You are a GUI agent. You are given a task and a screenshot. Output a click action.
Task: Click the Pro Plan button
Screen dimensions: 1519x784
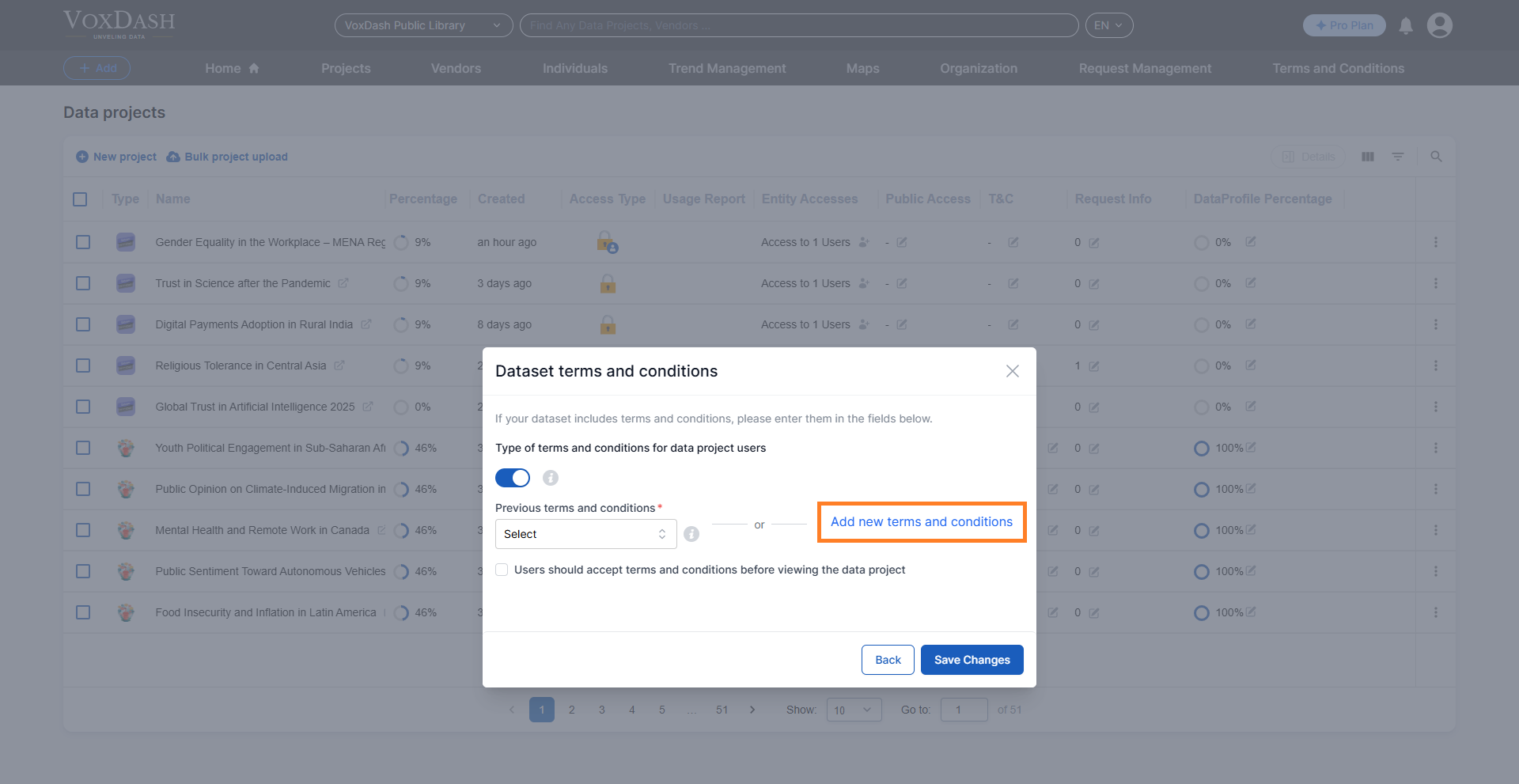(1344, 25)
